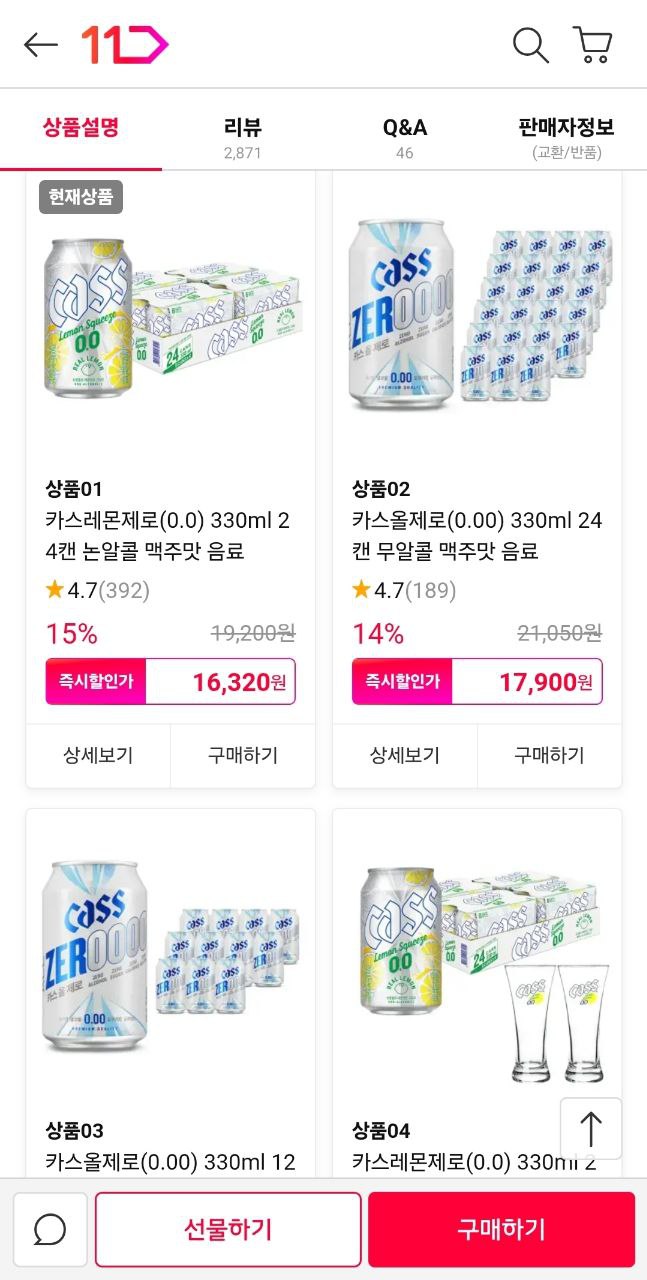Tap the 선물하기 gift button
The width and height of the screenshot is (647, 1280).
coord(228,1229)
